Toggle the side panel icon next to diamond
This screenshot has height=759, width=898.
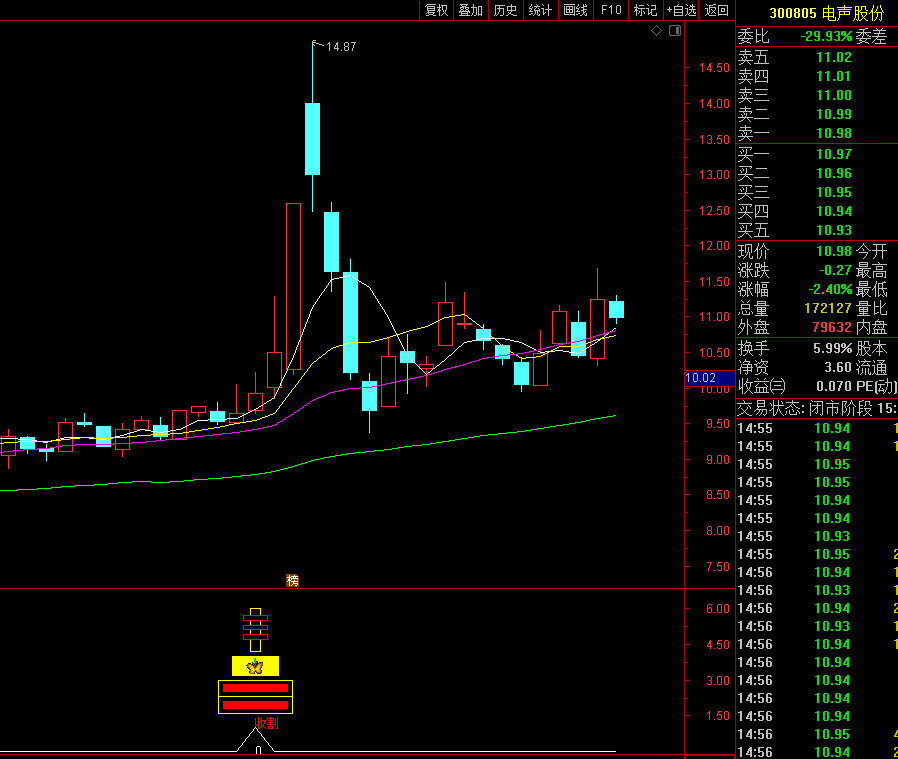675,30
